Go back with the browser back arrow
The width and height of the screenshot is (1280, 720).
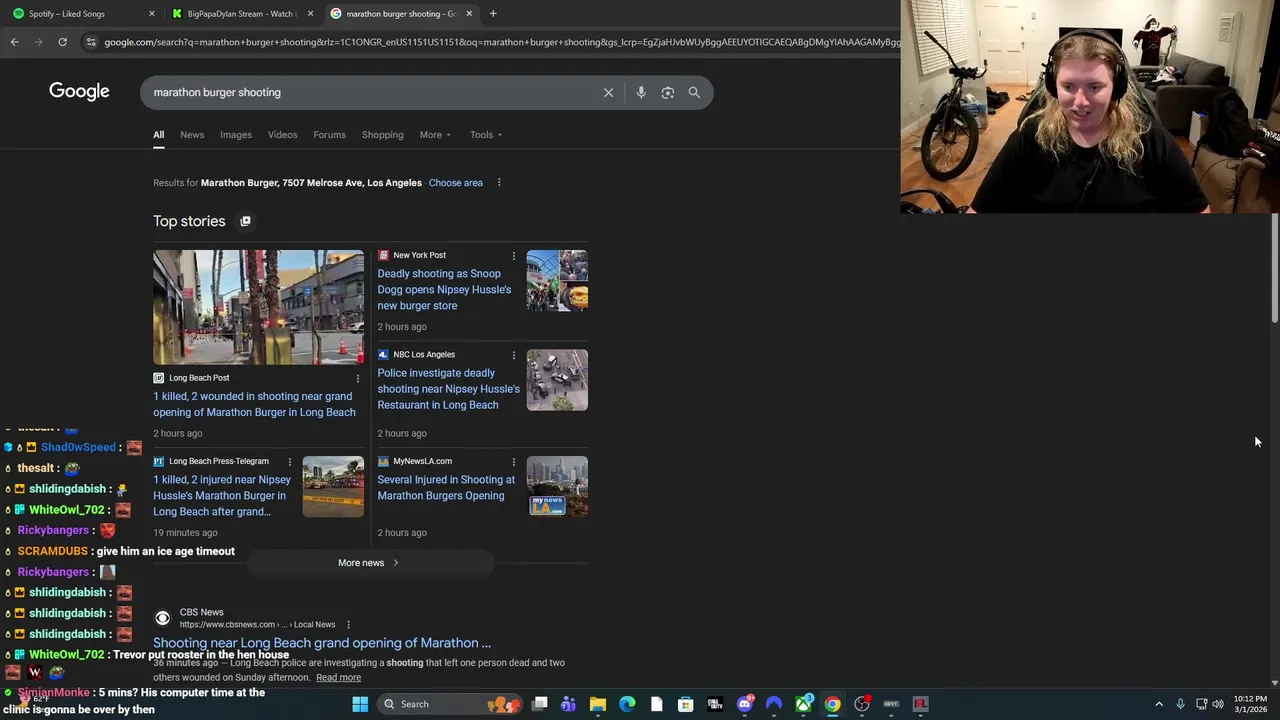click(x=14, y=42)
